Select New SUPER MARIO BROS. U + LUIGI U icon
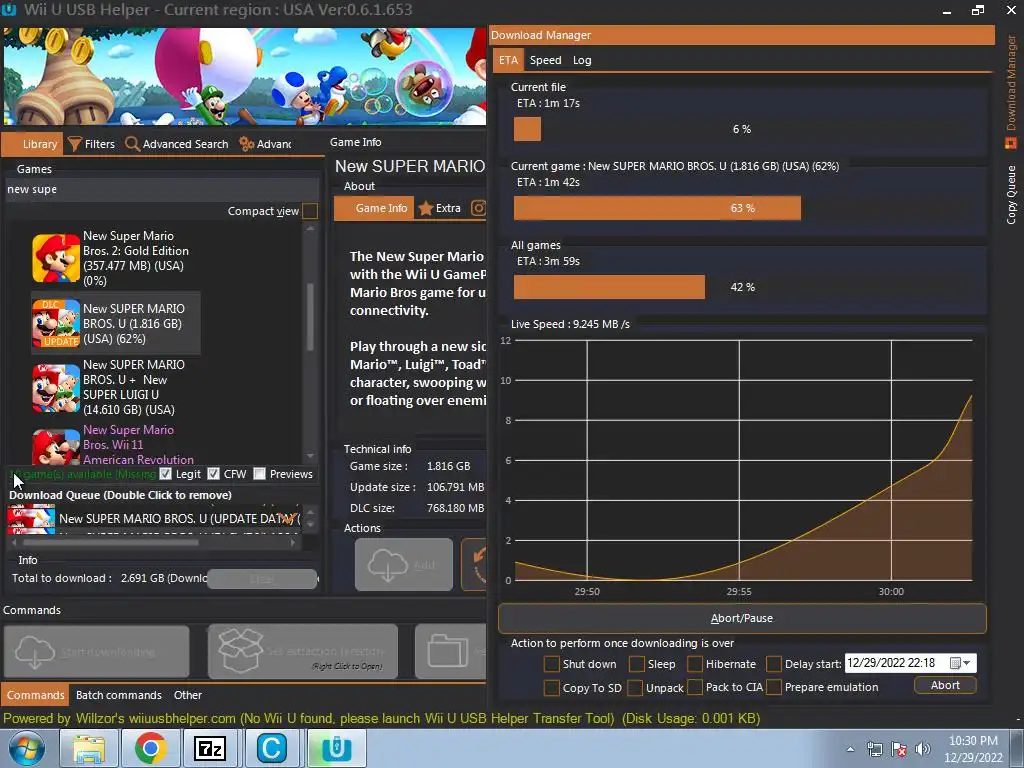The image size is (1024, 768). click(x=56, y=388)
